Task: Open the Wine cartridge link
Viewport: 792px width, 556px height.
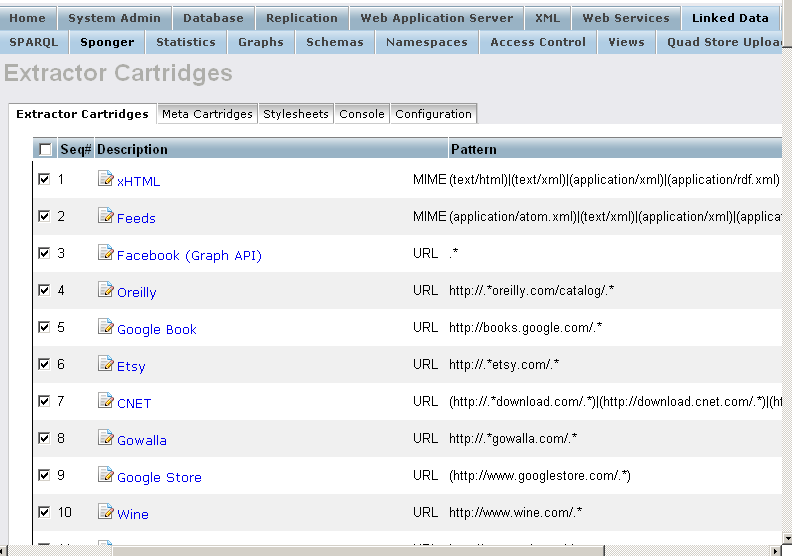Action: pyautogui.click(x=132, y=514)
